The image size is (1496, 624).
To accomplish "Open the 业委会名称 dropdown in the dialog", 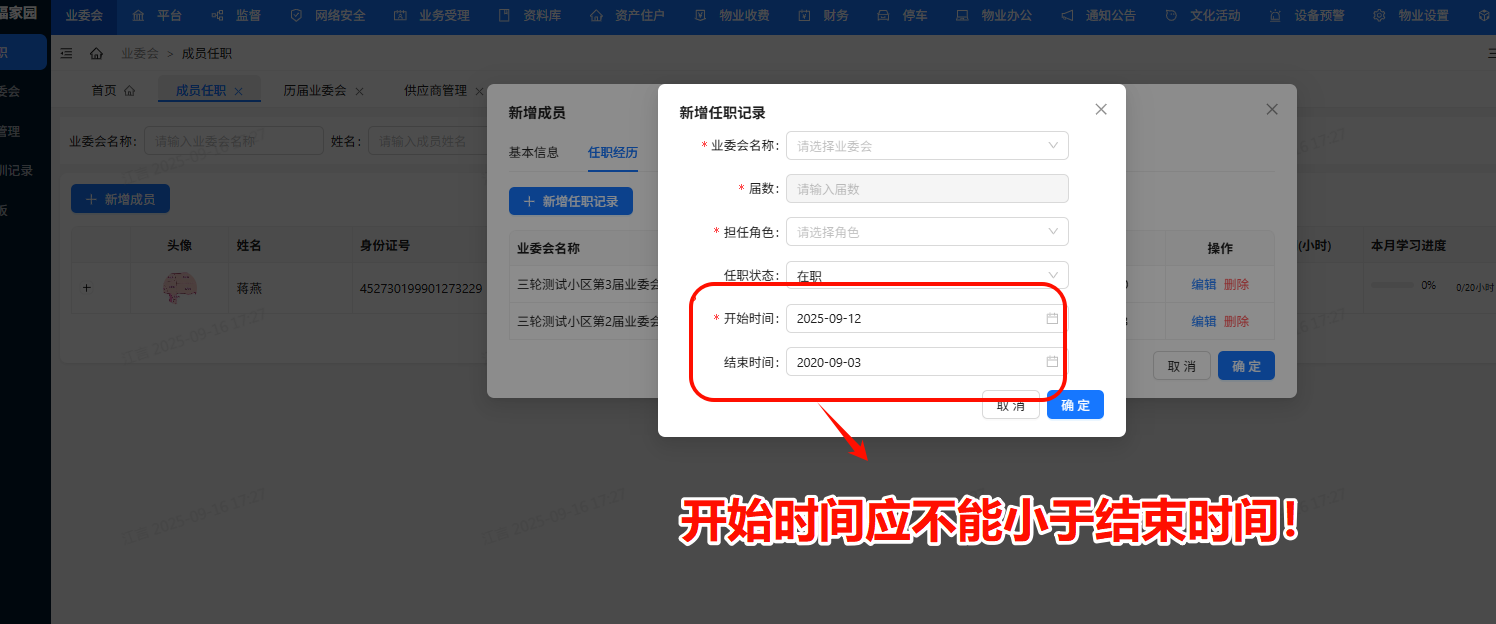I will pyautogui.click(x=926, y=145).
